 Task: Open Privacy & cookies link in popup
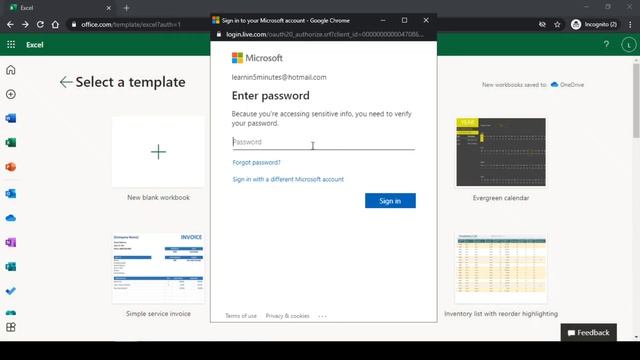(x=287, y=316)
